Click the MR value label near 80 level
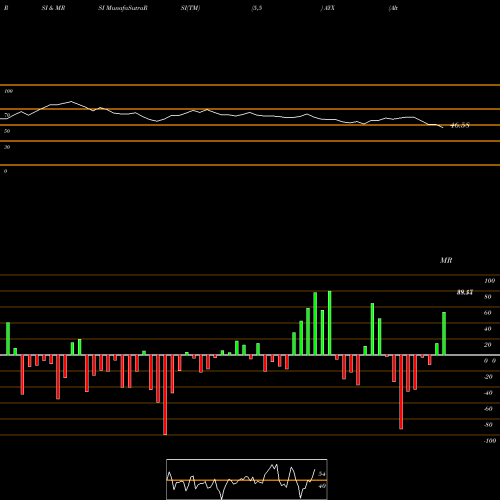This screenshot has width=500, height=500. (x=465, y=293)
